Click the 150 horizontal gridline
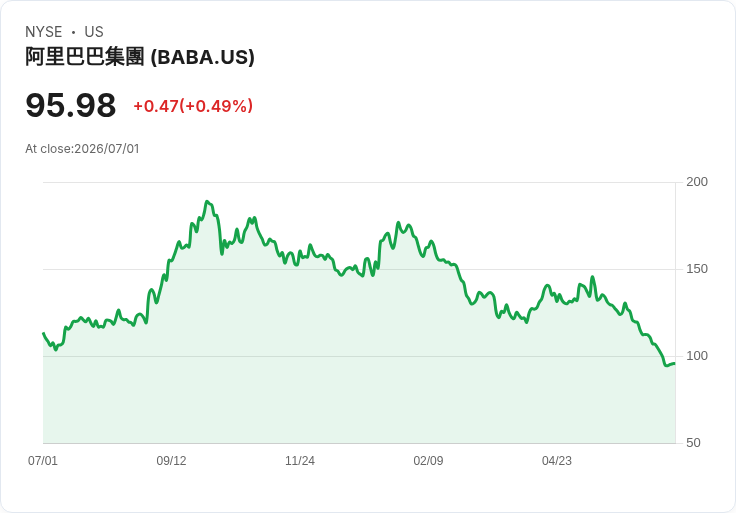Viewport: 736px width, 513px height. coord(359,269)
